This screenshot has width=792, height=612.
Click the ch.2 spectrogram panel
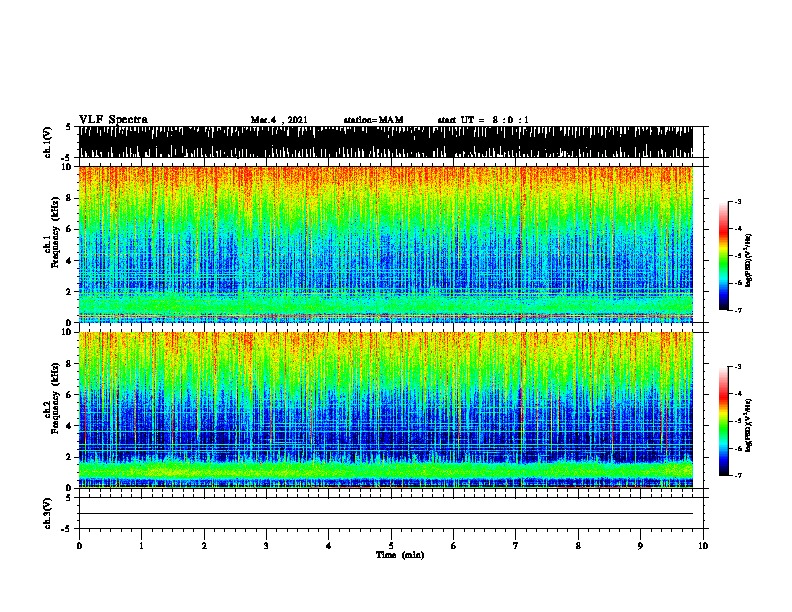click(386, 410)
